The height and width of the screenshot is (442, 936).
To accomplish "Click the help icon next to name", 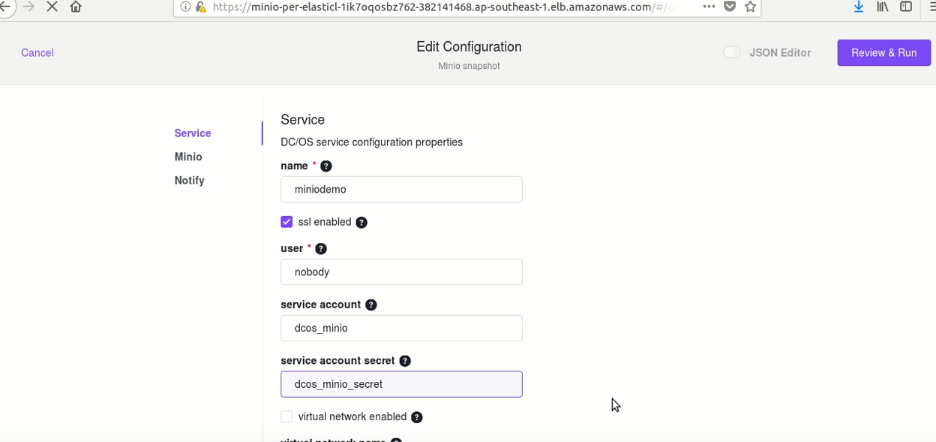I will click(326, 166).
